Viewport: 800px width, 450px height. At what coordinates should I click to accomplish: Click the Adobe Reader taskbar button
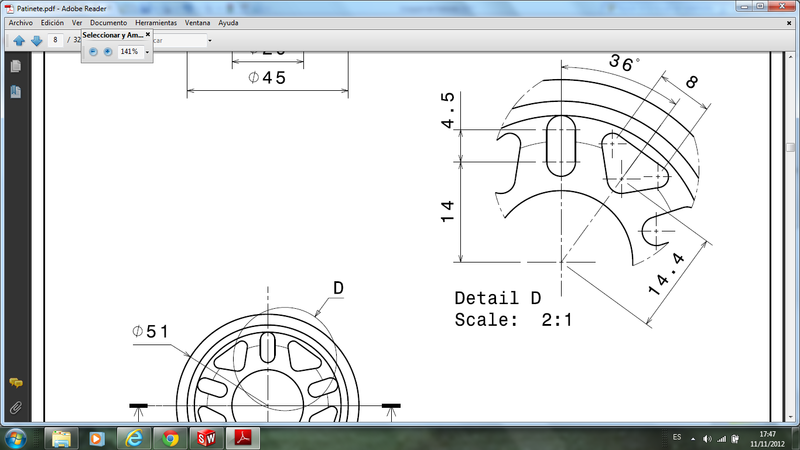point(243,439)
